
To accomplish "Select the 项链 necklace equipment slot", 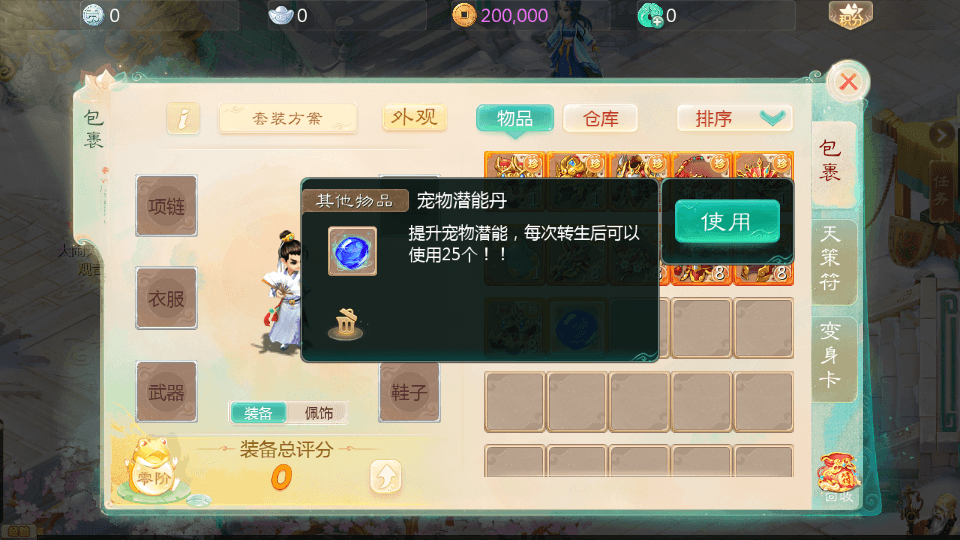I will pos(167,206).
